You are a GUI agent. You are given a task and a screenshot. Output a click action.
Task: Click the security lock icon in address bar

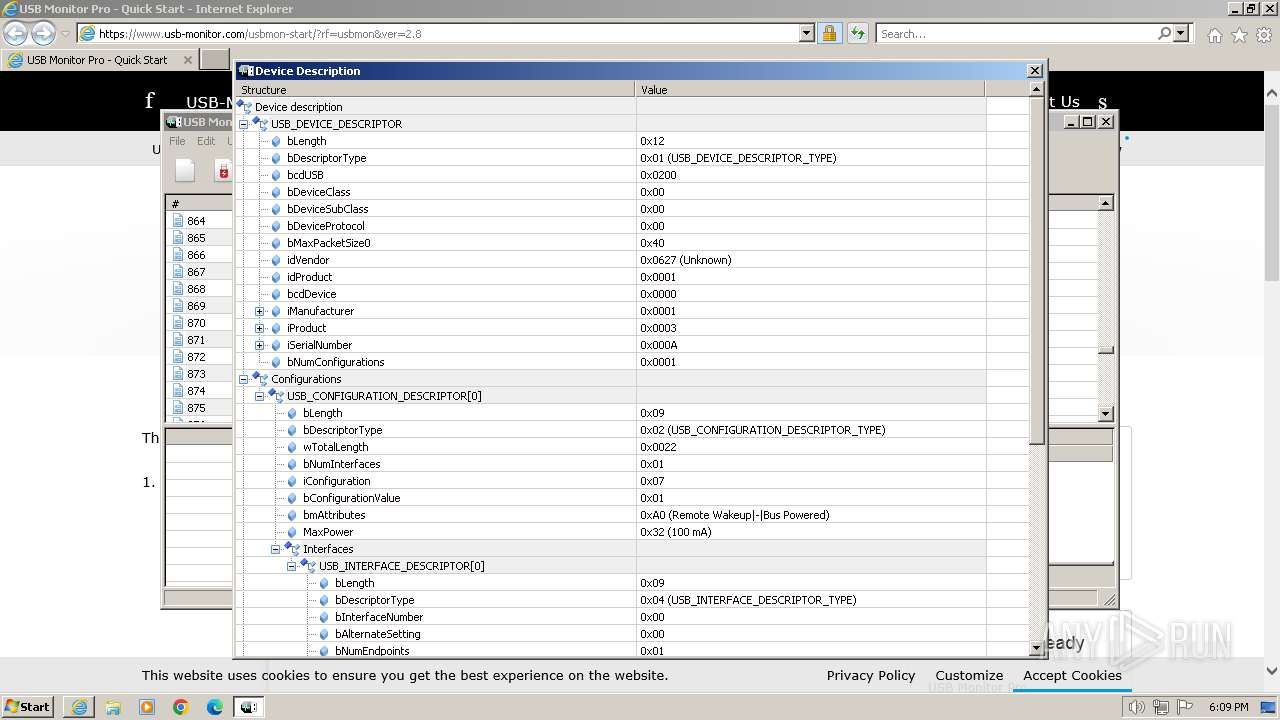[x=829, y=33]
